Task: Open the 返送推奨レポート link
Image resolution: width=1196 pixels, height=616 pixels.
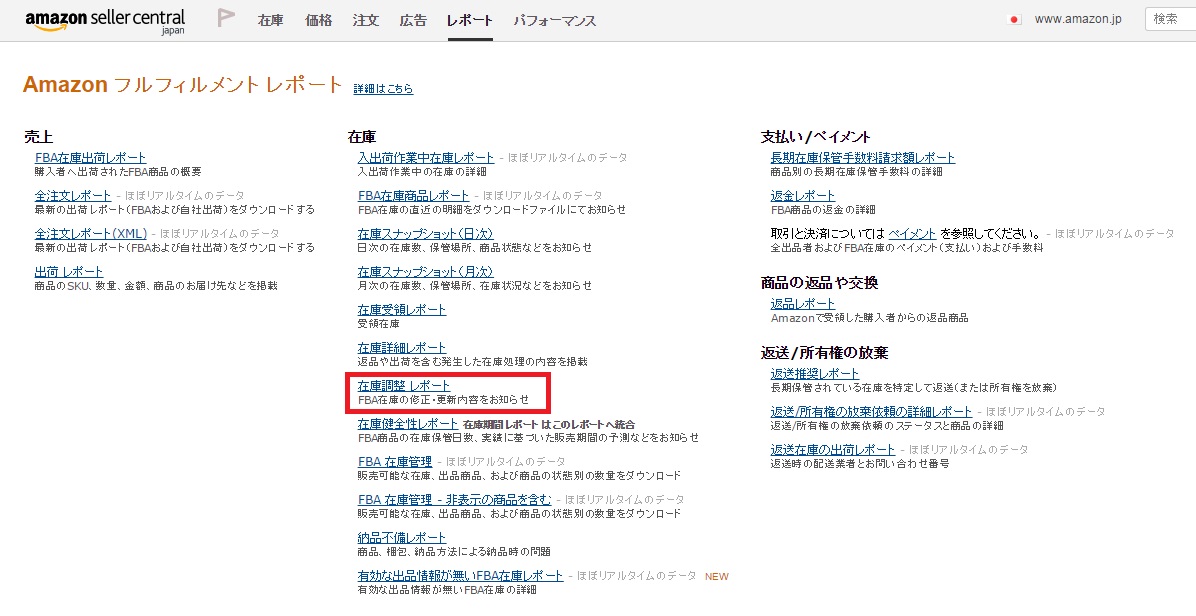Action: pyautogui.click(x=815, y=374)
